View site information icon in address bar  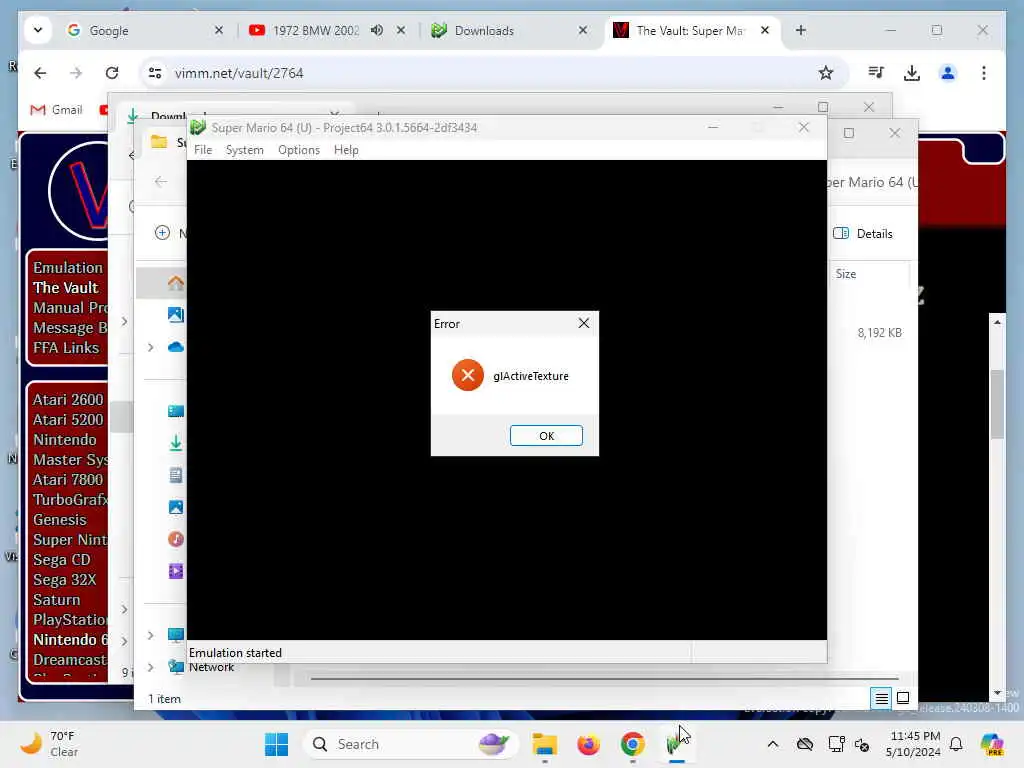click(x=155, y=73)
